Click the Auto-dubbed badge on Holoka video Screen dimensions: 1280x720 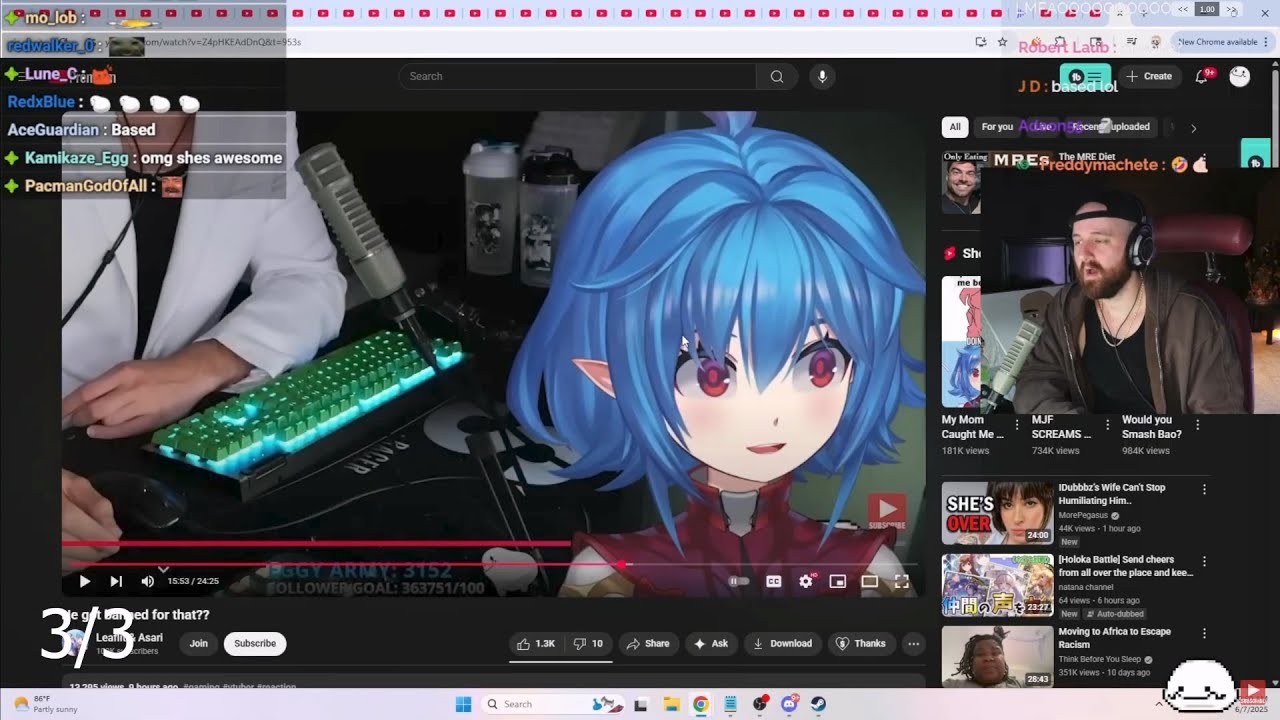click(x=1115, y=614)
